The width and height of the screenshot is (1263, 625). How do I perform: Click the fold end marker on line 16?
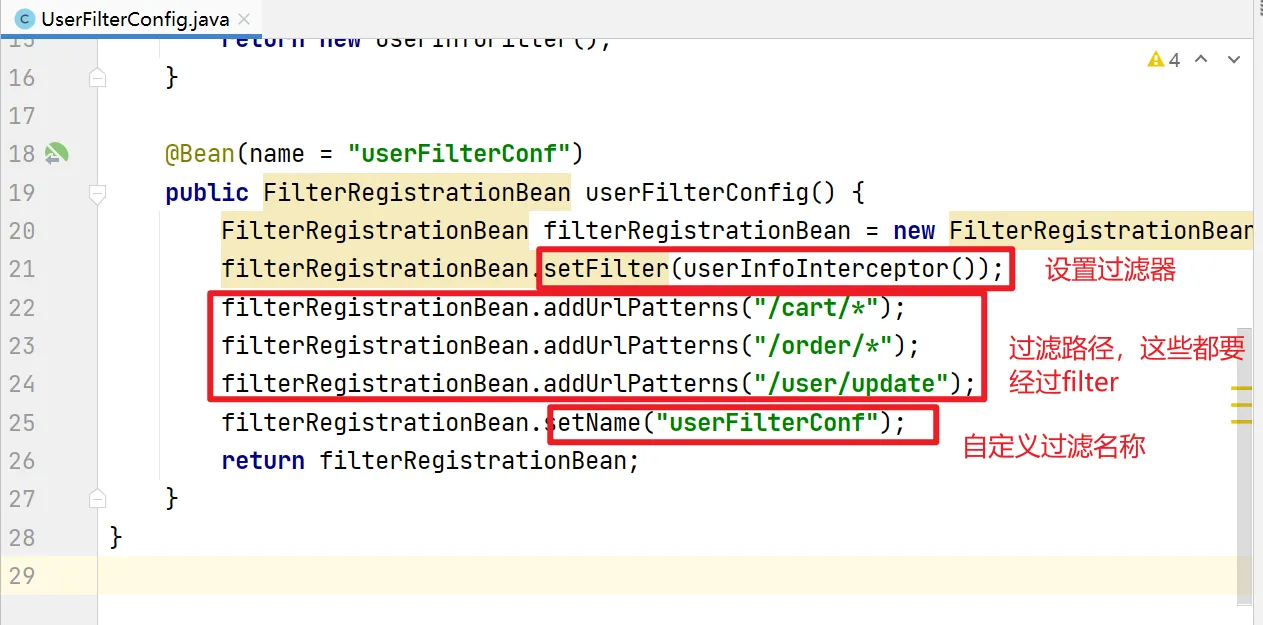coord(97,78)
